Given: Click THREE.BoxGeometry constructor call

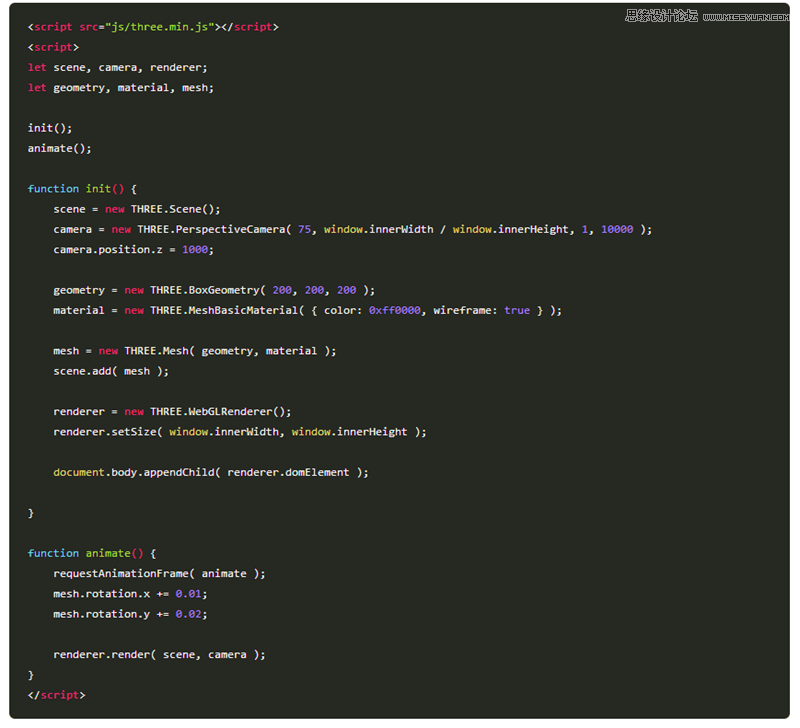Looking at the screenshot, I should coord(203,290).
